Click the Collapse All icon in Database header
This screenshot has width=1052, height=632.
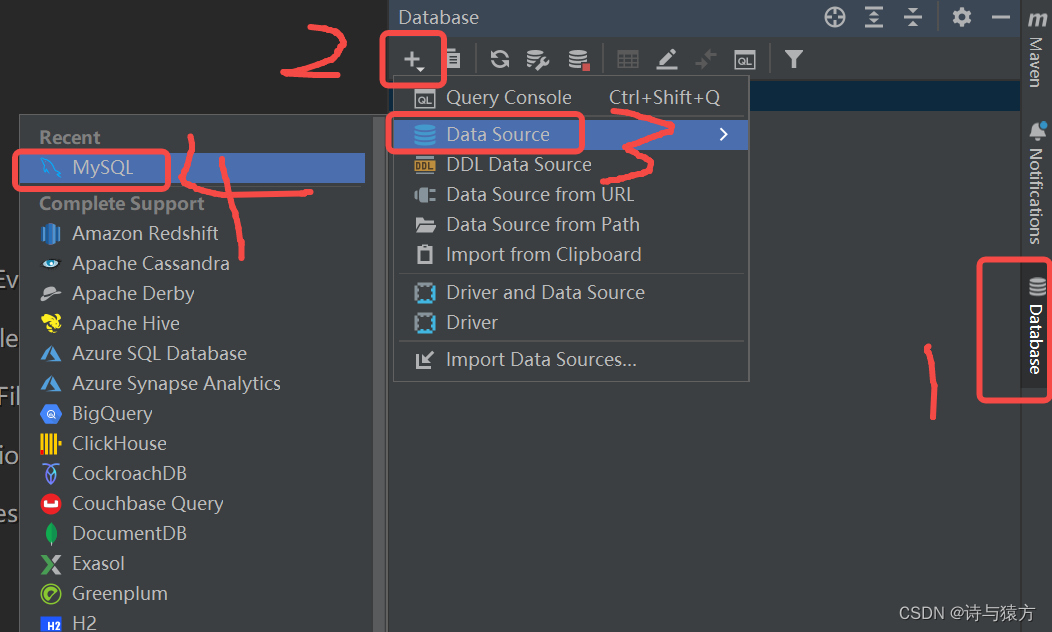coord(912,17)
